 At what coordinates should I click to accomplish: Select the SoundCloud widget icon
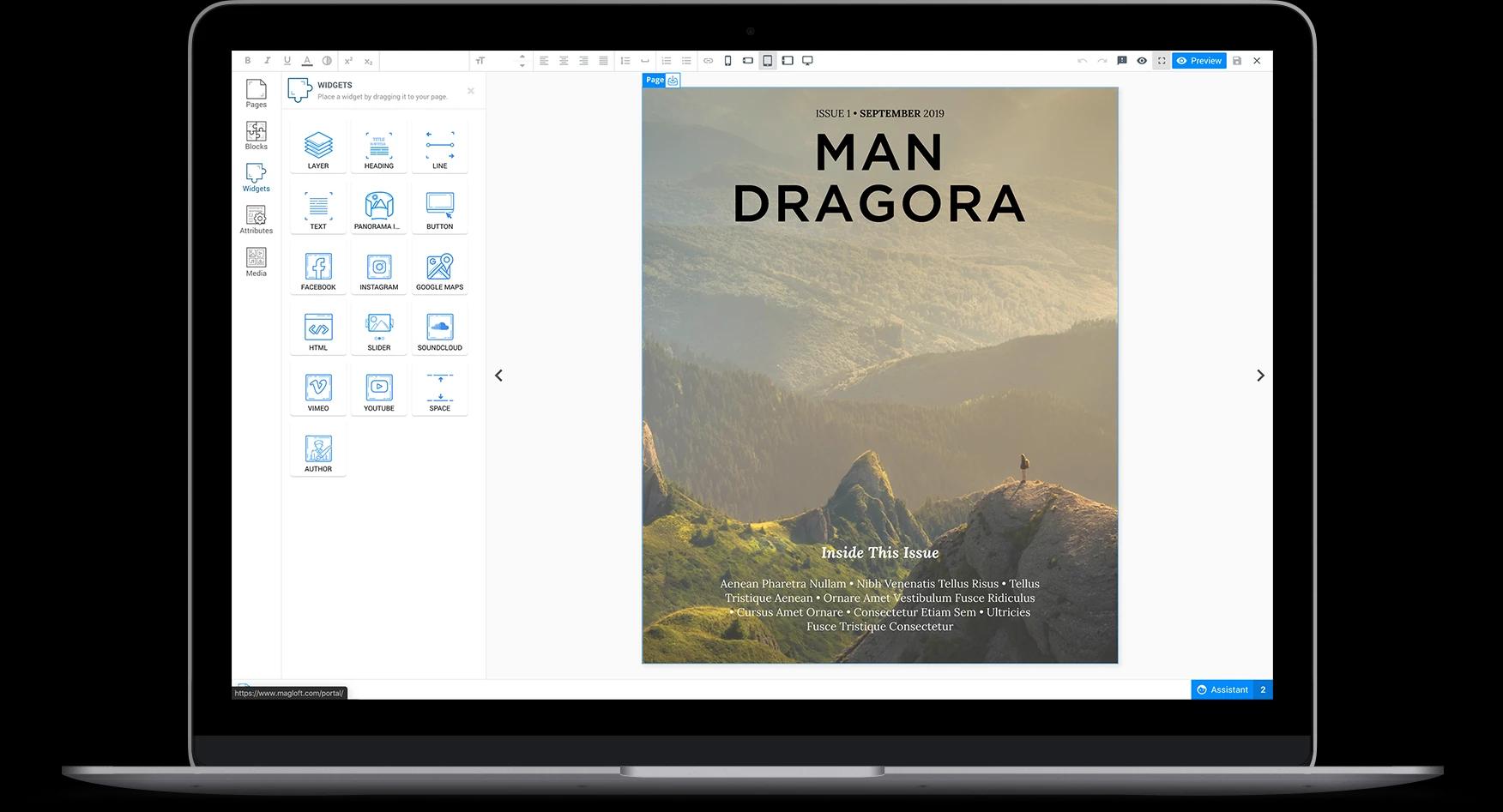[x=439, y=330]
